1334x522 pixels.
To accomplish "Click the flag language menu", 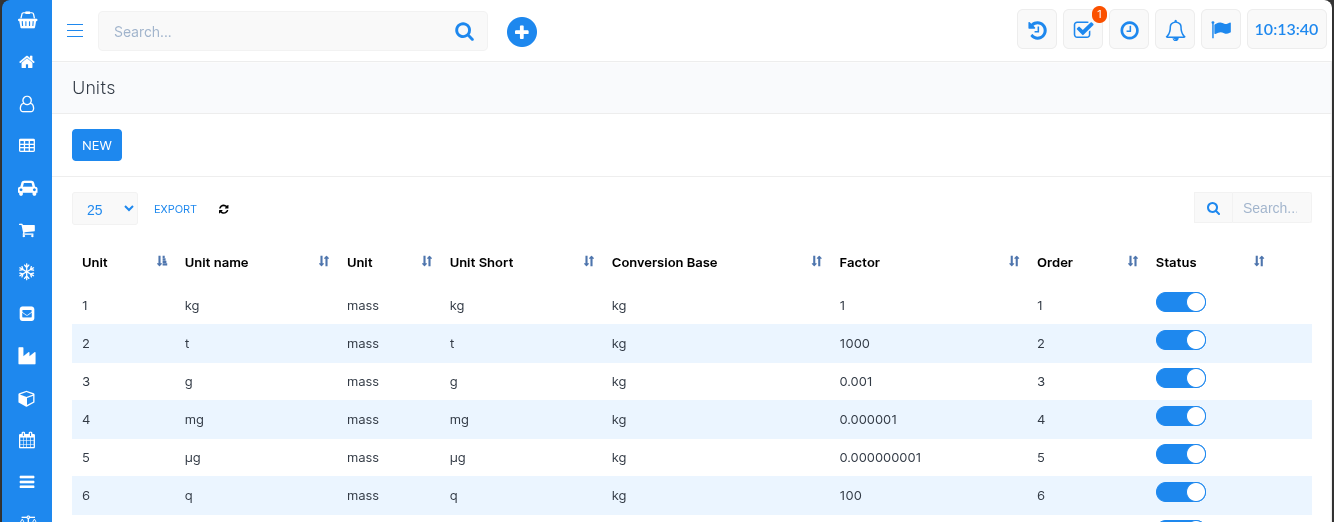I will tap(1221, 31).
